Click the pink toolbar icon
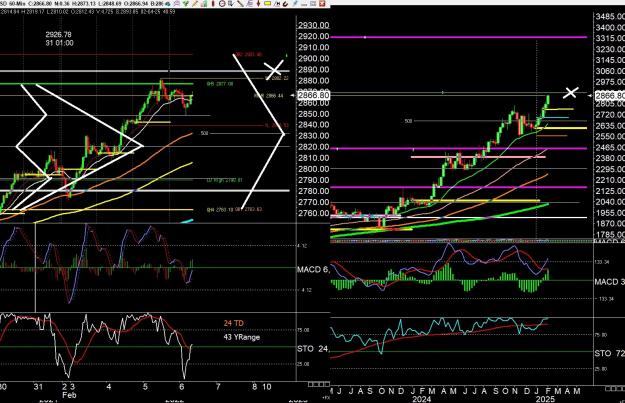The image size is (625, 403). (177, 4)
